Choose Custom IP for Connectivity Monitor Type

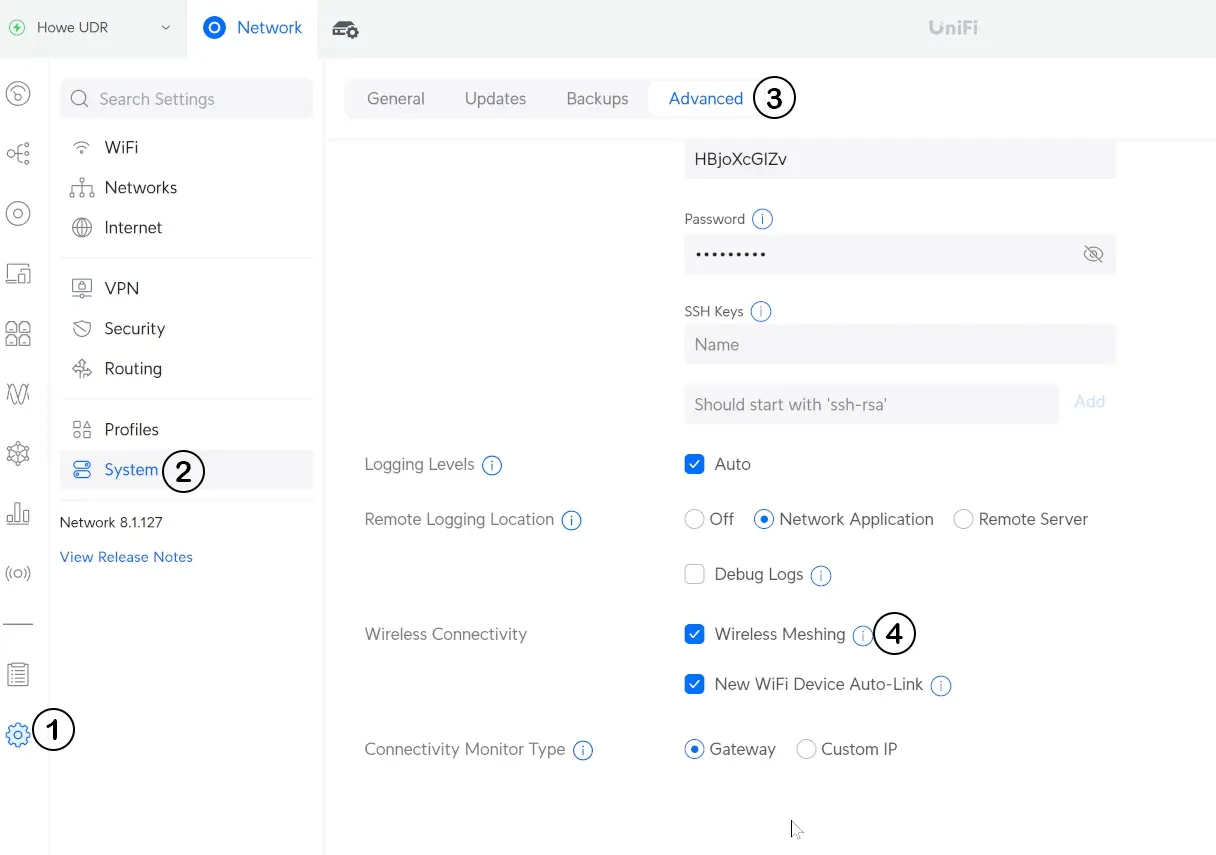click(x=806, y=749)
